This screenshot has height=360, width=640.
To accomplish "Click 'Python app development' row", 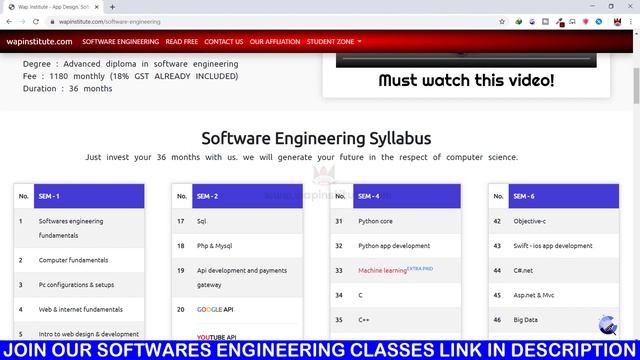I will click(x=396, y=246).
